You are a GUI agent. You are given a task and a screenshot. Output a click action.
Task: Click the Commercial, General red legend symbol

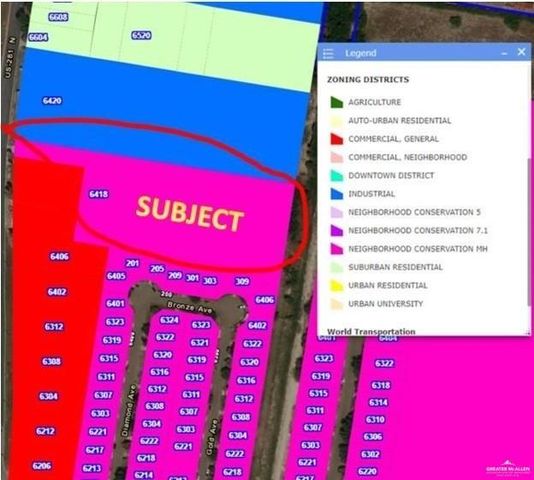point(336,139)
